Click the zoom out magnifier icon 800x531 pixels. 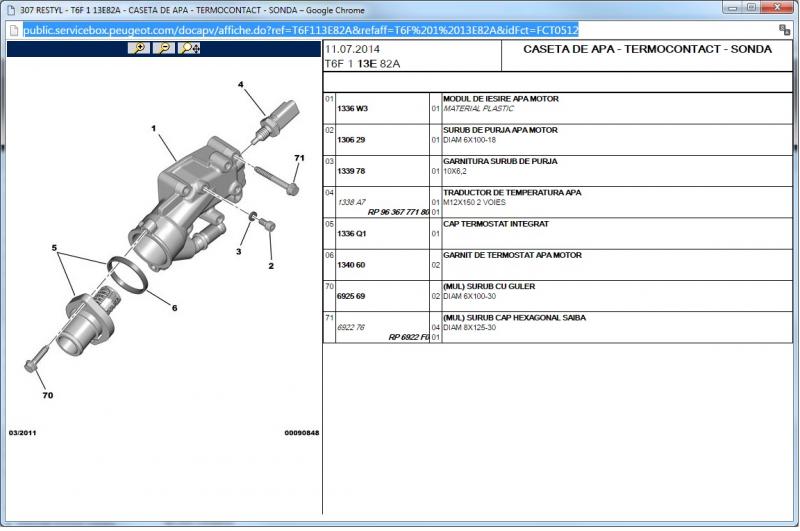pyautogui.click(x=164, y=48)
